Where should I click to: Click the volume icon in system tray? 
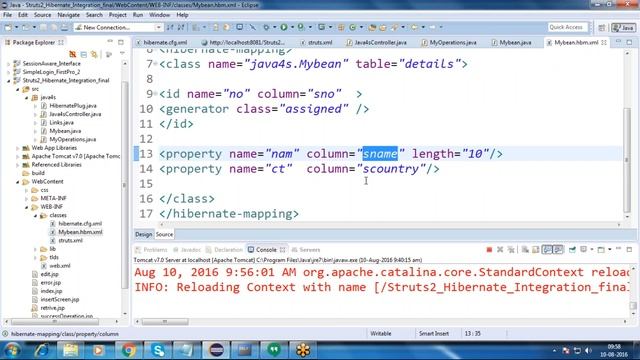(x=588, y=351)
